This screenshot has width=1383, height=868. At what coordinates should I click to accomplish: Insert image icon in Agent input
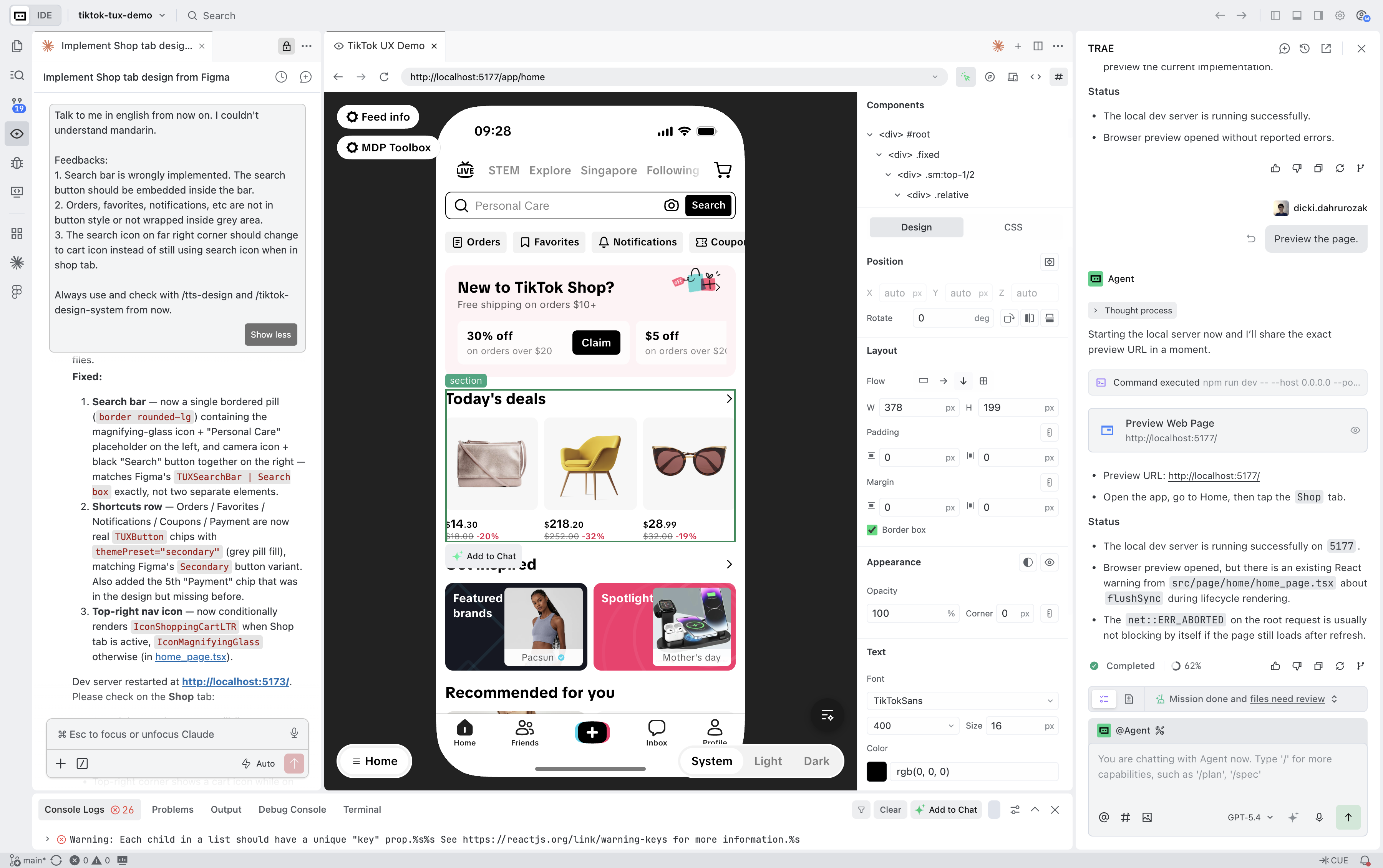click(1147, 817)
